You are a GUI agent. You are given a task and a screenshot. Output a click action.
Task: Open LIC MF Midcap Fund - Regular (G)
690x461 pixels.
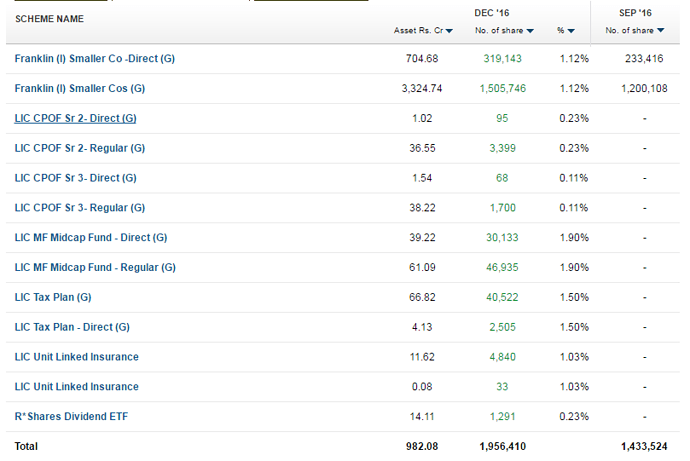pos(95,267)
